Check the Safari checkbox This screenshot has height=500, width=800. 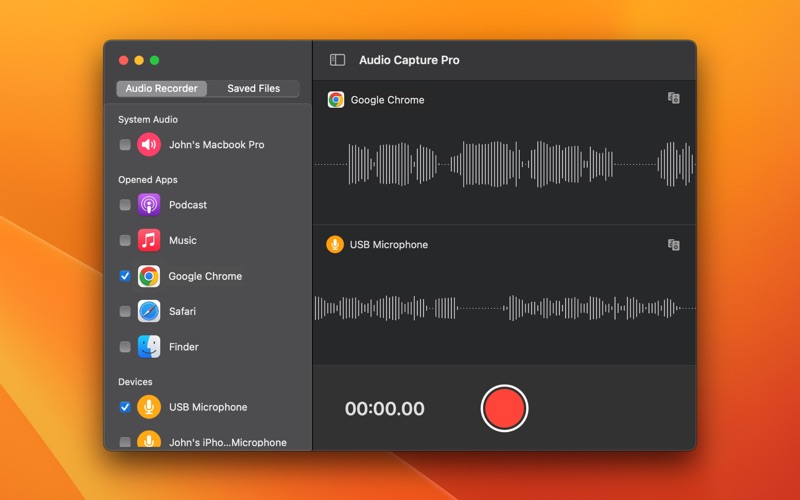tap(125, 311)
